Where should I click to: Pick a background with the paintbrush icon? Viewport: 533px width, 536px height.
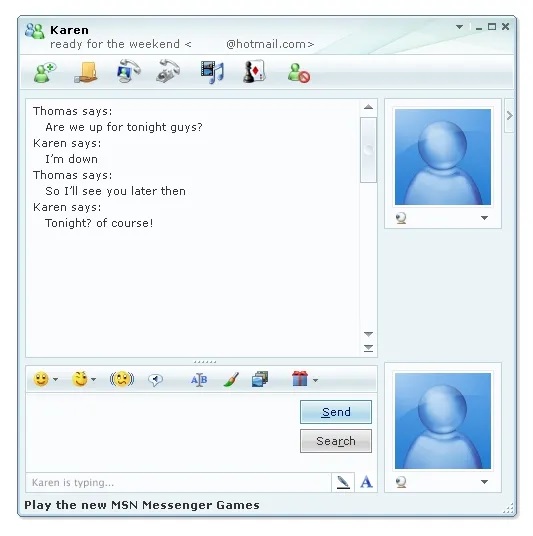pos(231,379)
